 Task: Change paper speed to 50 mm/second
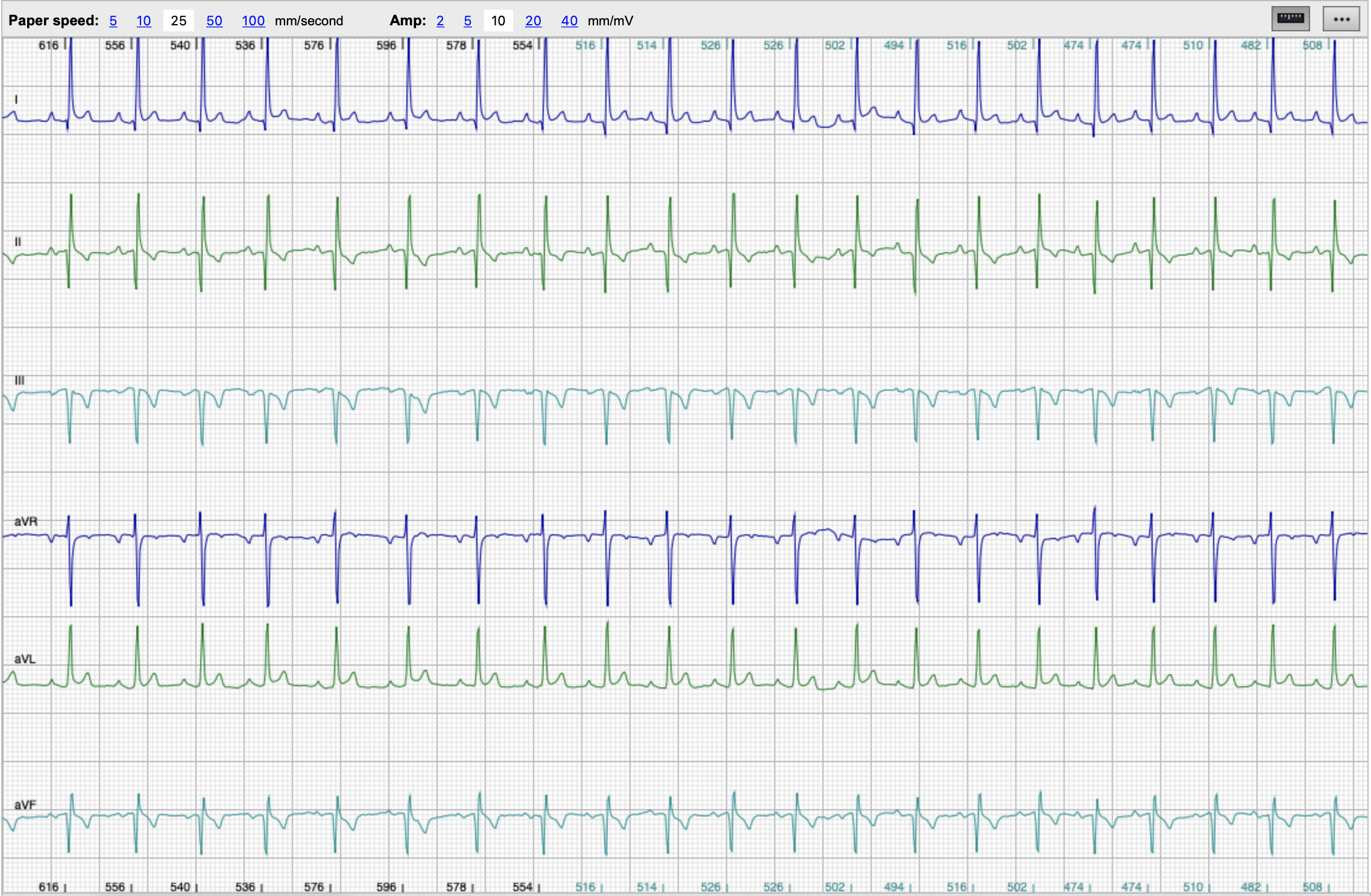click(x=214, y=21)
